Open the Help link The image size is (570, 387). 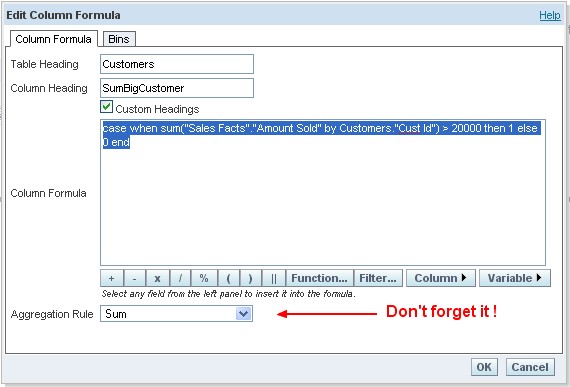tap(549, 15)
